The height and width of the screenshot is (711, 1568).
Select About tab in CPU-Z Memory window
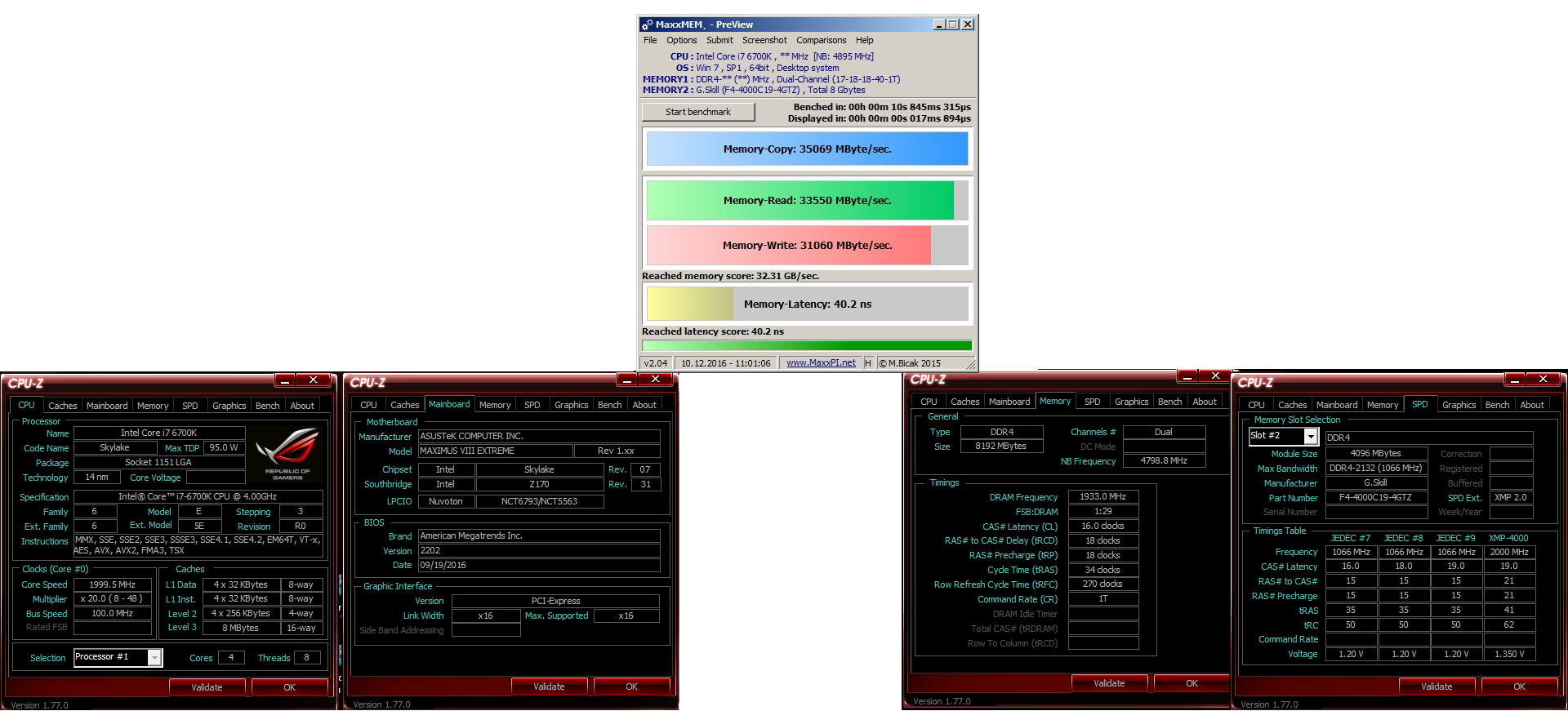click(1205, 402)
